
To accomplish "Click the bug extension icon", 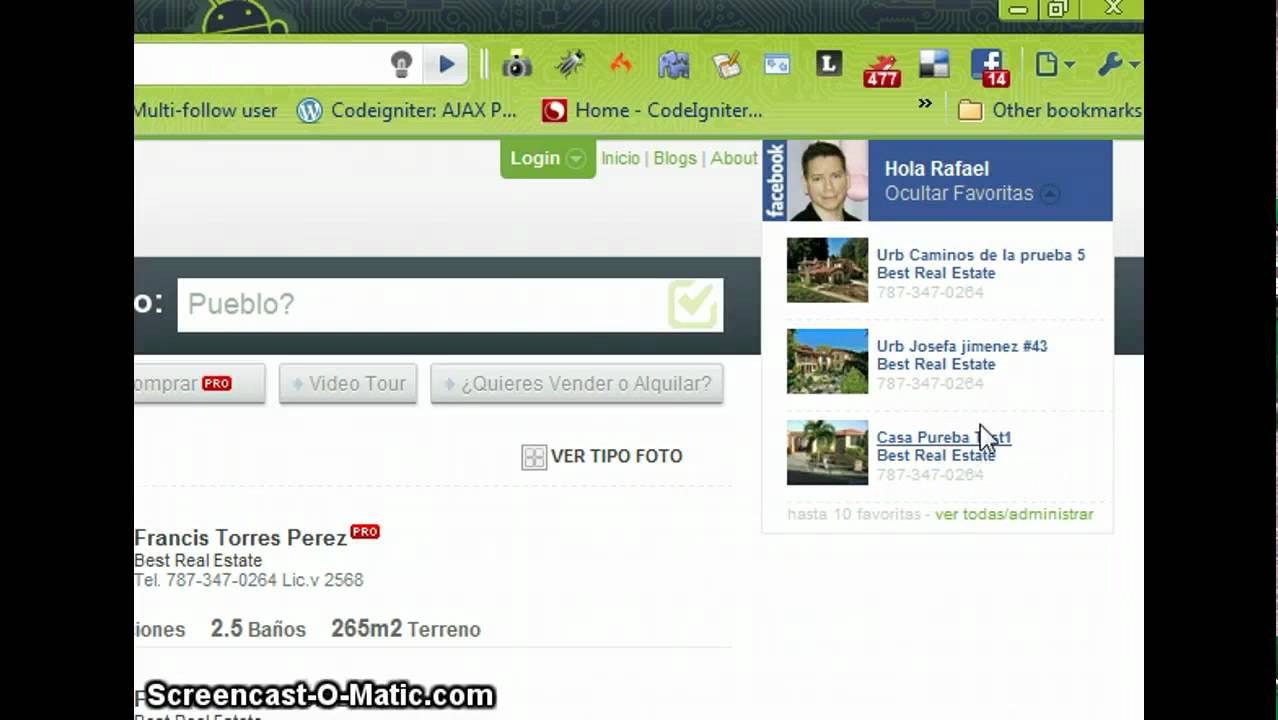I will click(570, 65).
